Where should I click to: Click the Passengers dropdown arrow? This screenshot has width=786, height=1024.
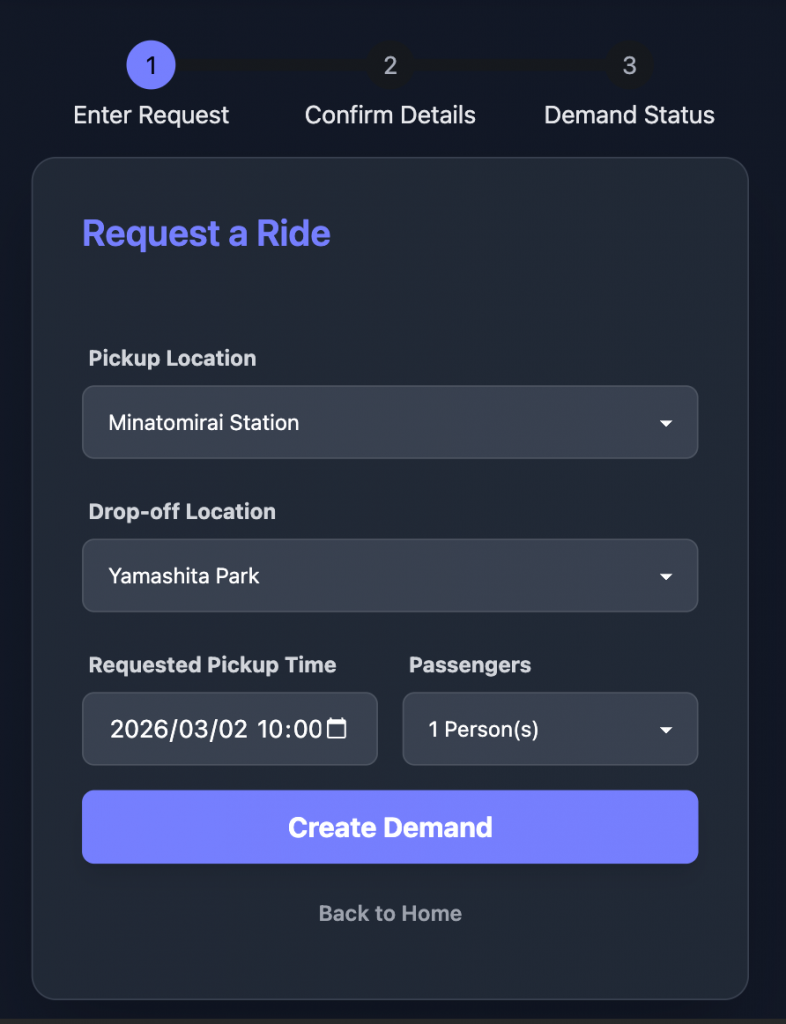666,730
